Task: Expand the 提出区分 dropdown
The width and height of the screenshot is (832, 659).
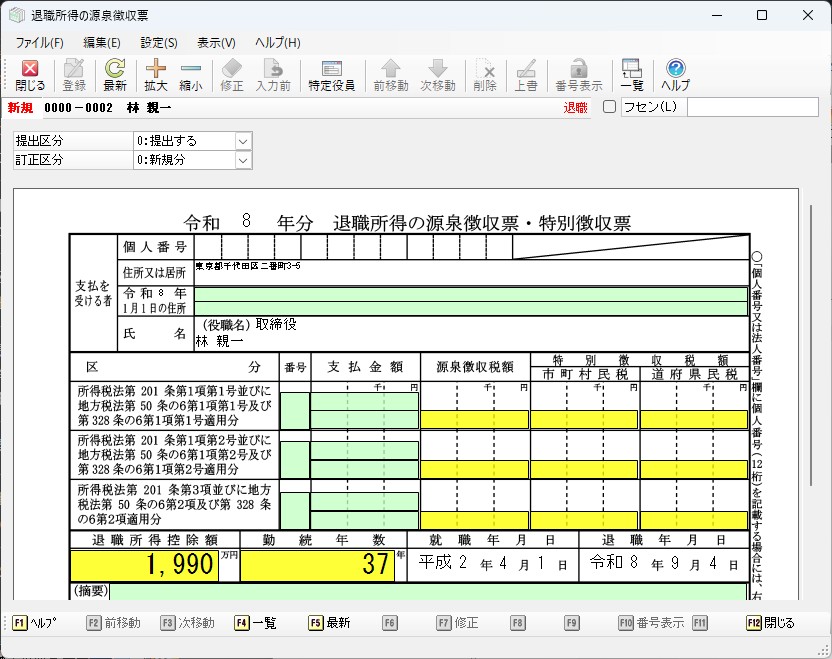Action: pyautogui.click(x=242, y=141)
